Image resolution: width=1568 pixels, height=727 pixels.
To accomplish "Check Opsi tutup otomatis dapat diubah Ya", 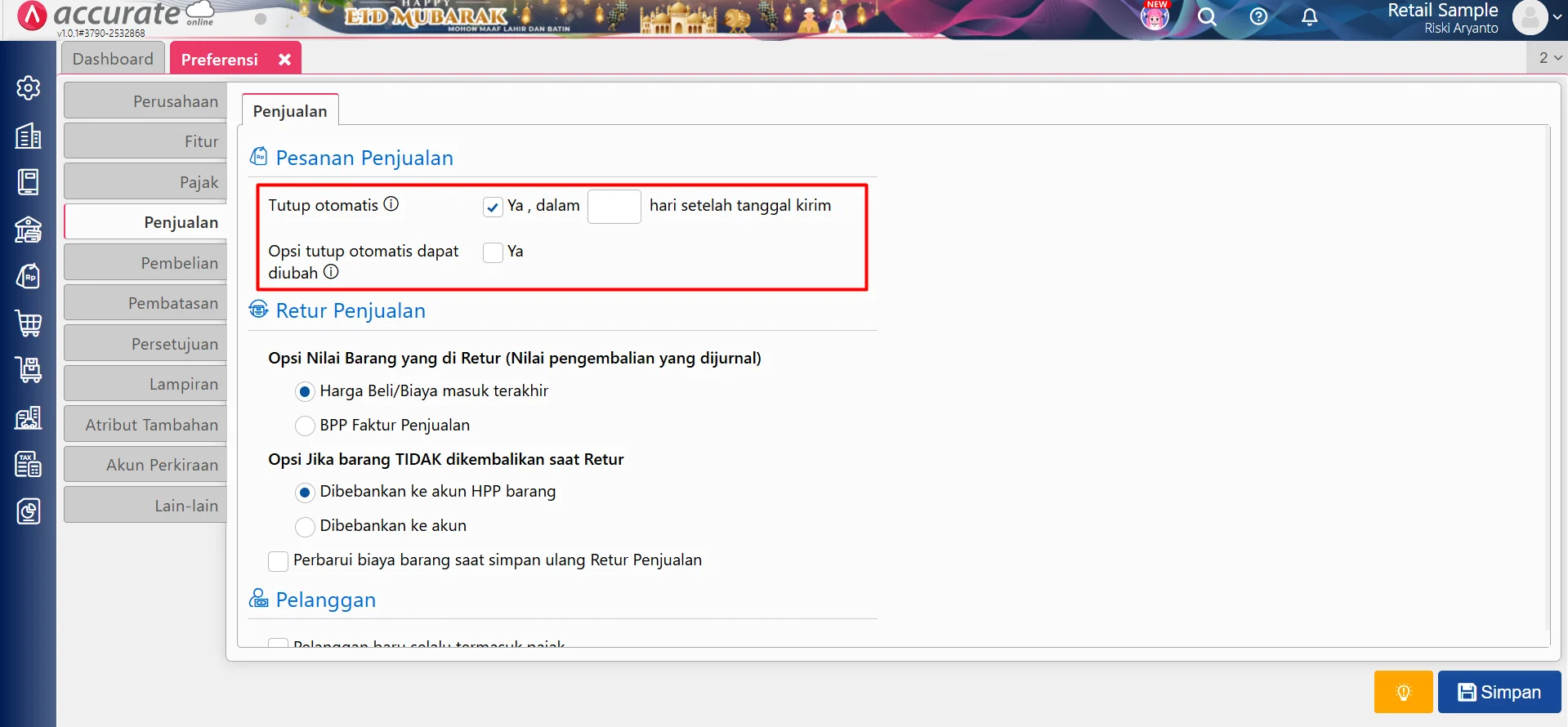I will (493, 252).
